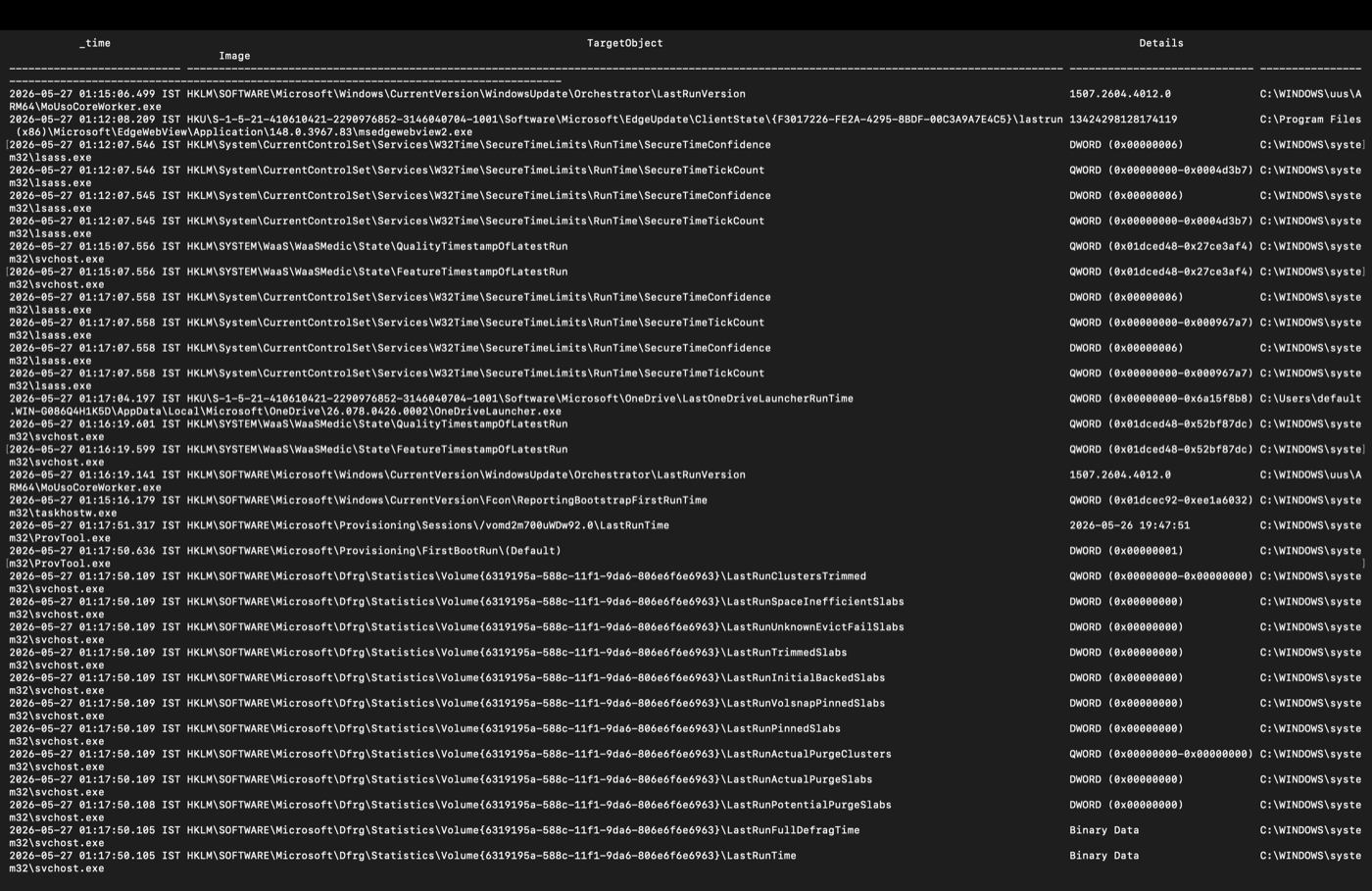Select Binary Data in the LastRunFullDefragTime row
Image resolution: width=1372 pixels, height=891 pixels.
click(x=1103, y=832)
